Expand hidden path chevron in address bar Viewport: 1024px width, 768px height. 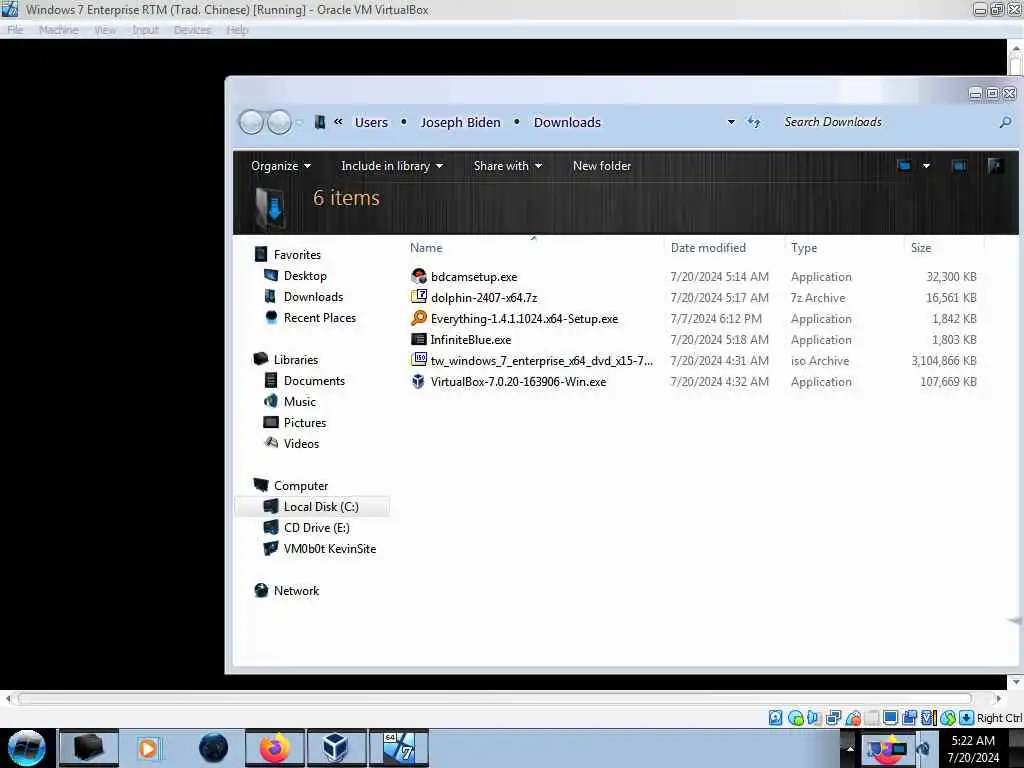click(338, 121)
